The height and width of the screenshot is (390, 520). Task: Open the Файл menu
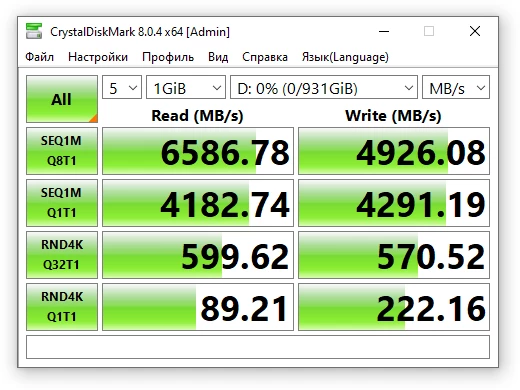39,57
